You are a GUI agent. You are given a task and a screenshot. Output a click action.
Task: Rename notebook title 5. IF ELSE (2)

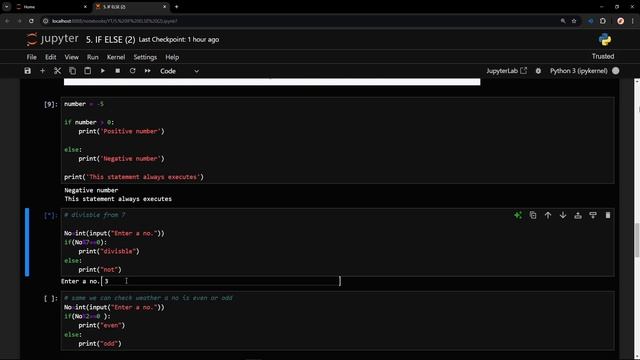pos(110,40)
